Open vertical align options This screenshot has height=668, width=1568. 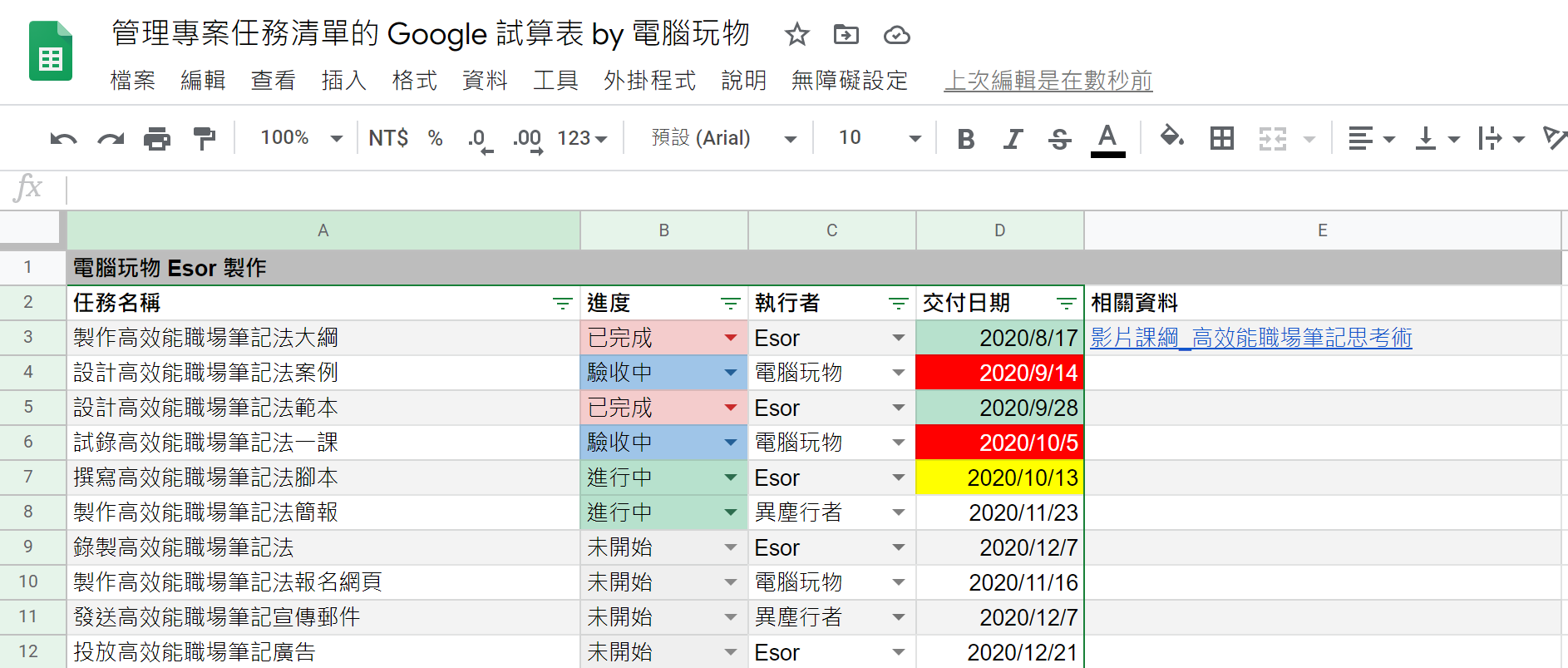(x=1437, y=138)
